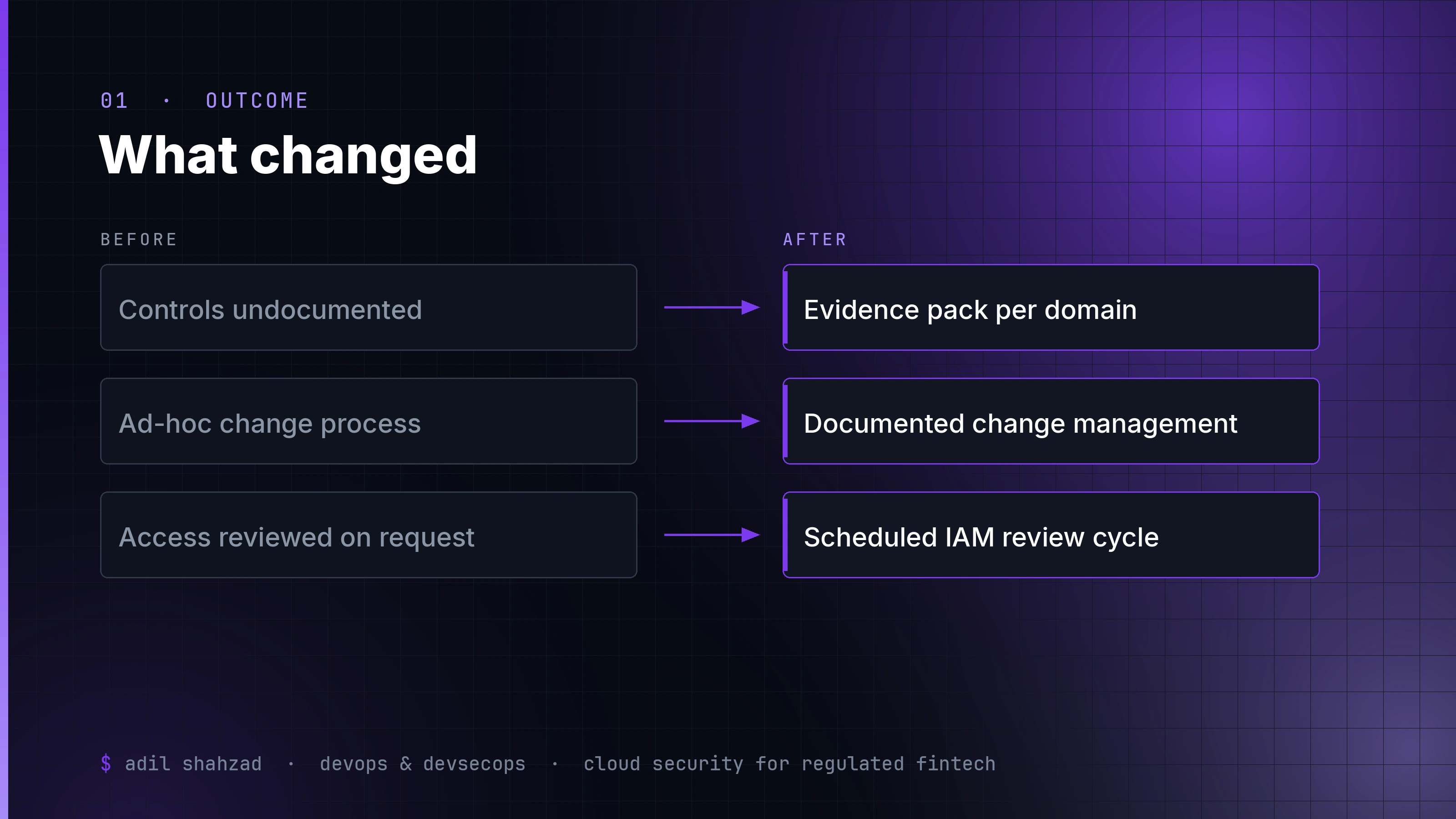The height and width of the screenshot is (819, 1456).
Task: Select the Scheduled IAM review cycle card
Action: (1051, 535)
